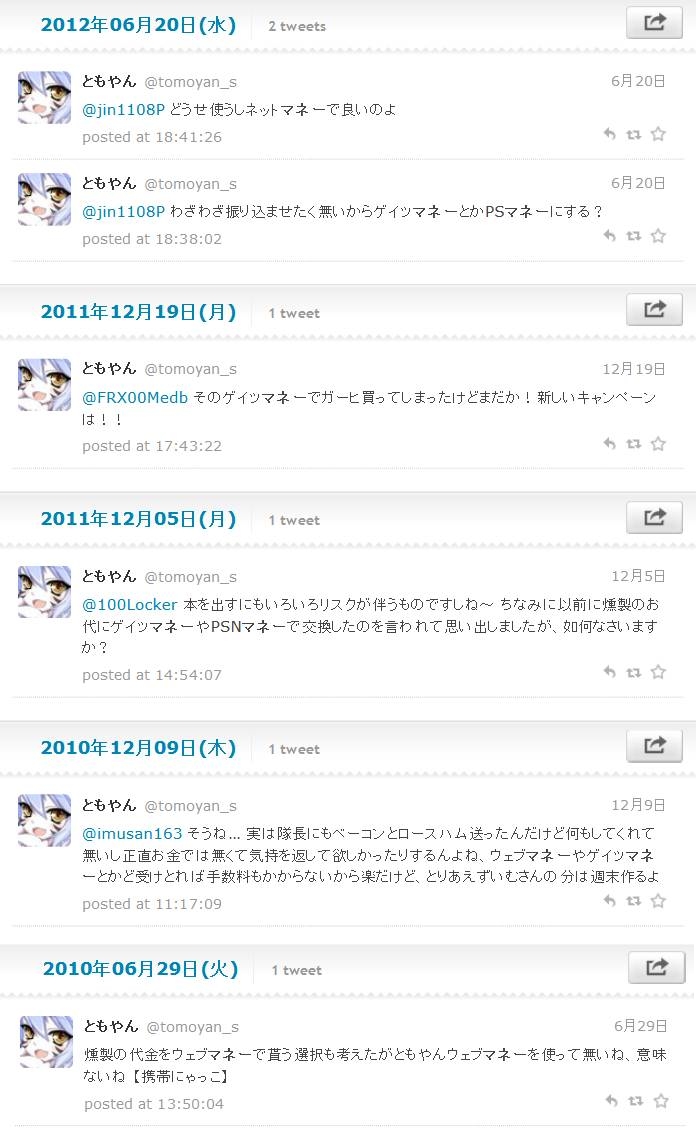This screenshot has height=1138, width=696.
Task: Favorite the tweet posted at 17:43:22
Action: pos(658,443)
